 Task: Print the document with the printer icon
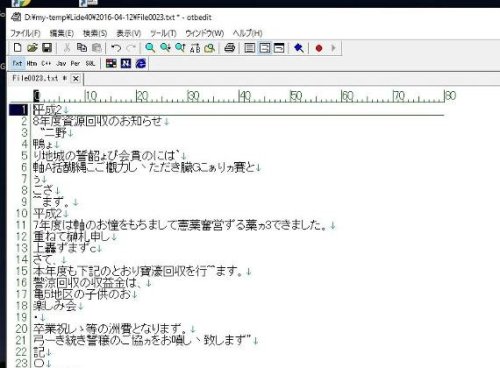[x=229, y=48]
